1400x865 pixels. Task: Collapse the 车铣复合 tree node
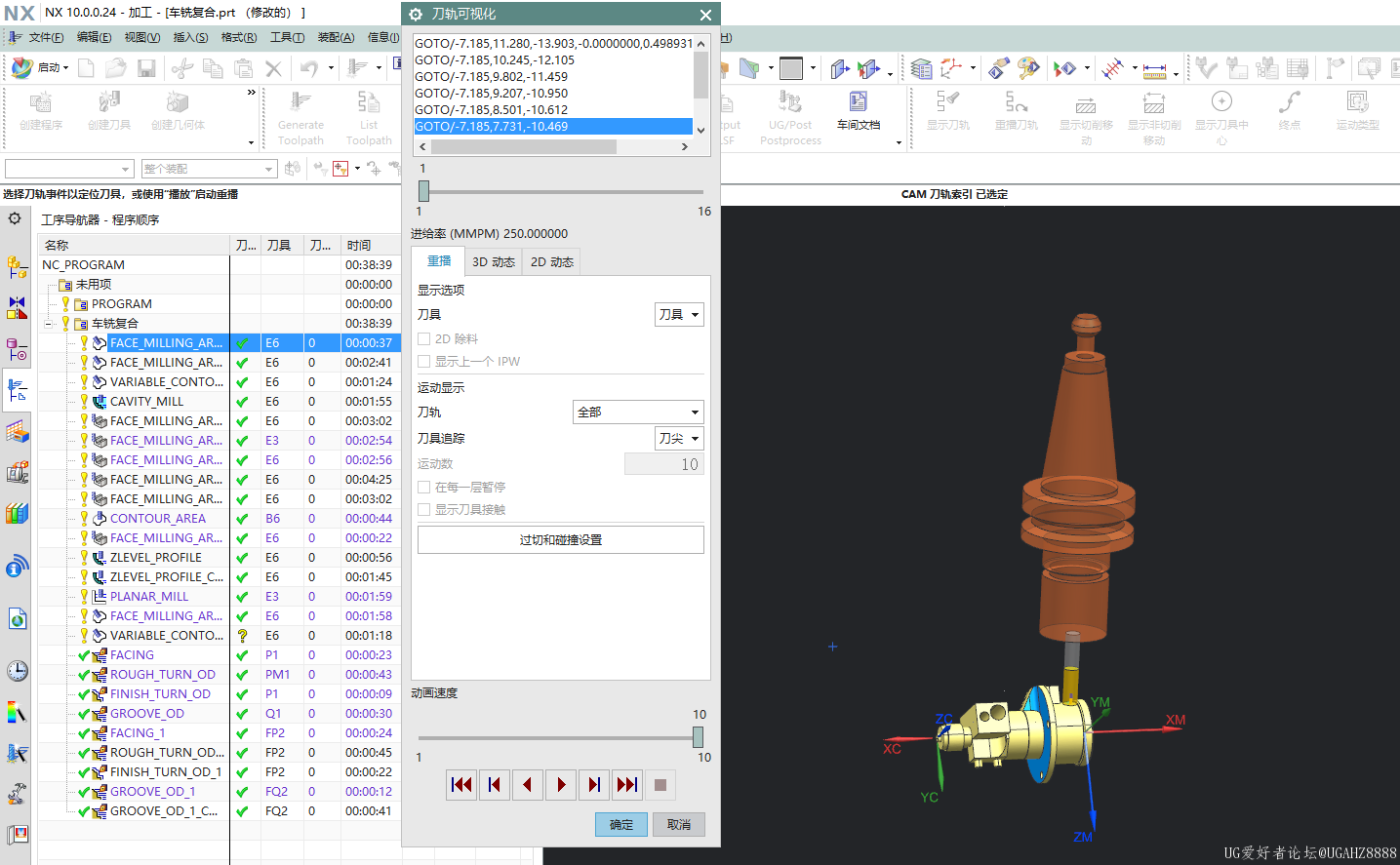(49, 324)
